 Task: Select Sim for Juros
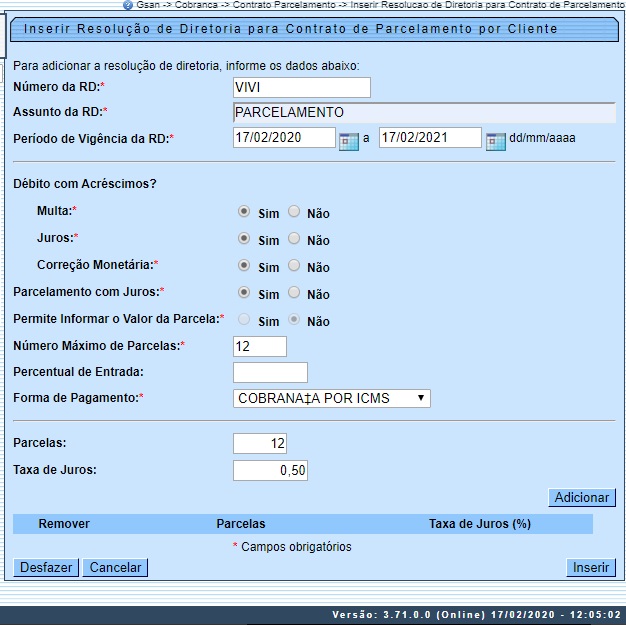tap(244, 238)
